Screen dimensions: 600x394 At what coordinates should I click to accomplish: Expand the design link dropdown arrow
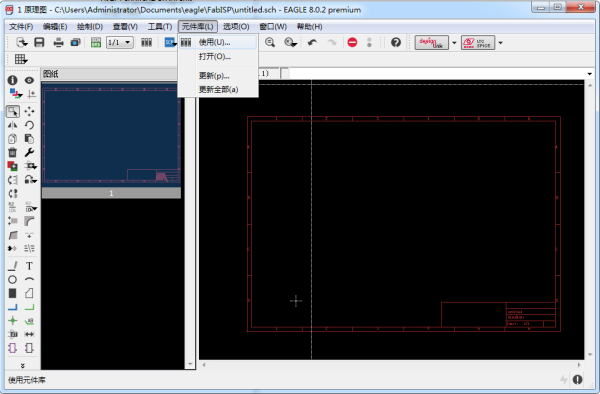tap(454, 42)
